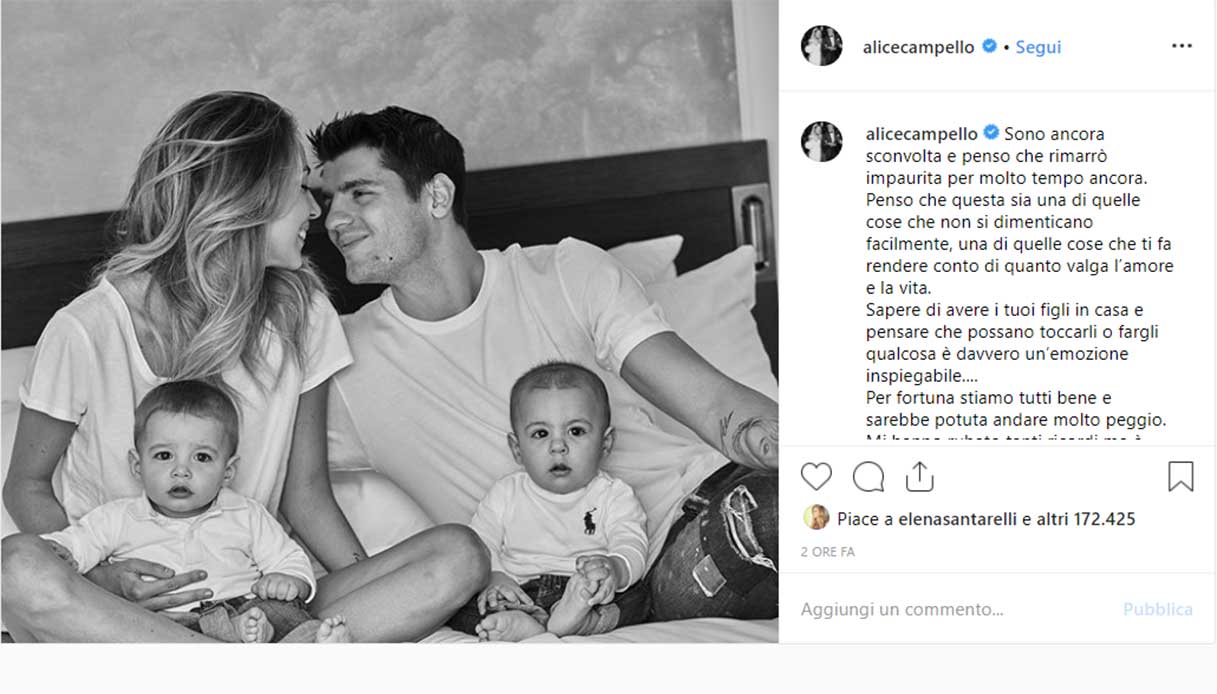This screenshot has height=694, width=1217.
Task: Open comments via the speech bubble icon
Action: 868,477
